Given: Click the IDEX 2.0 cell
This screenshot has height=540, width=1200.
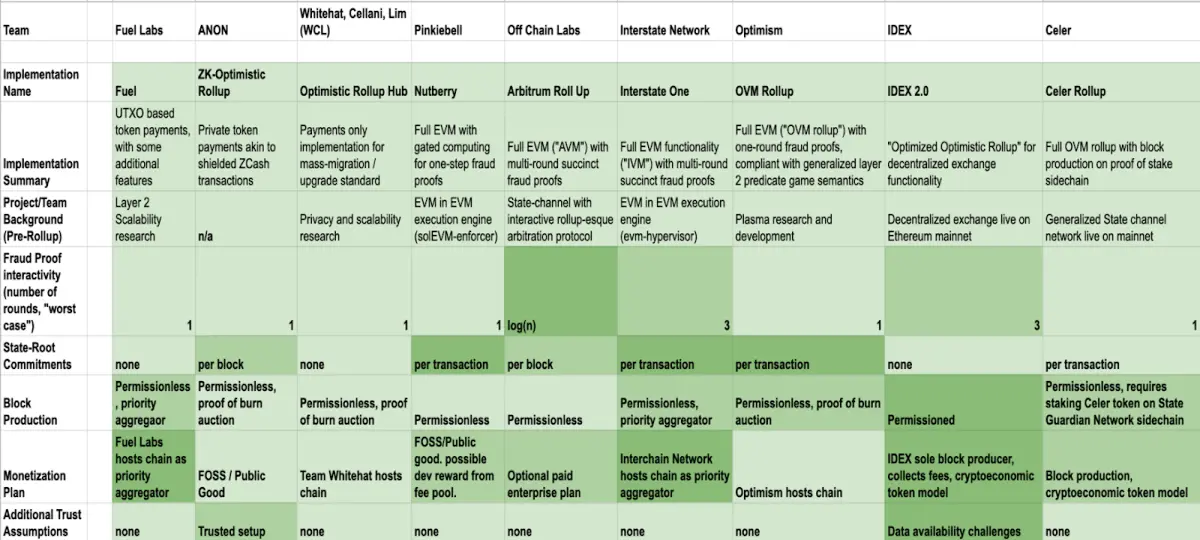Looking at the screenshot, I should point(963,81).
